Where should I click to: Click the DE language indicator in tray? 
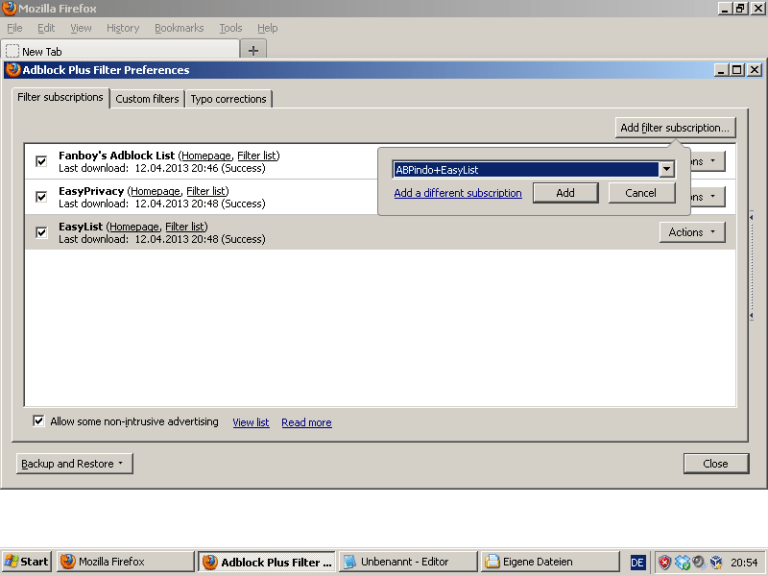(637, 562)
